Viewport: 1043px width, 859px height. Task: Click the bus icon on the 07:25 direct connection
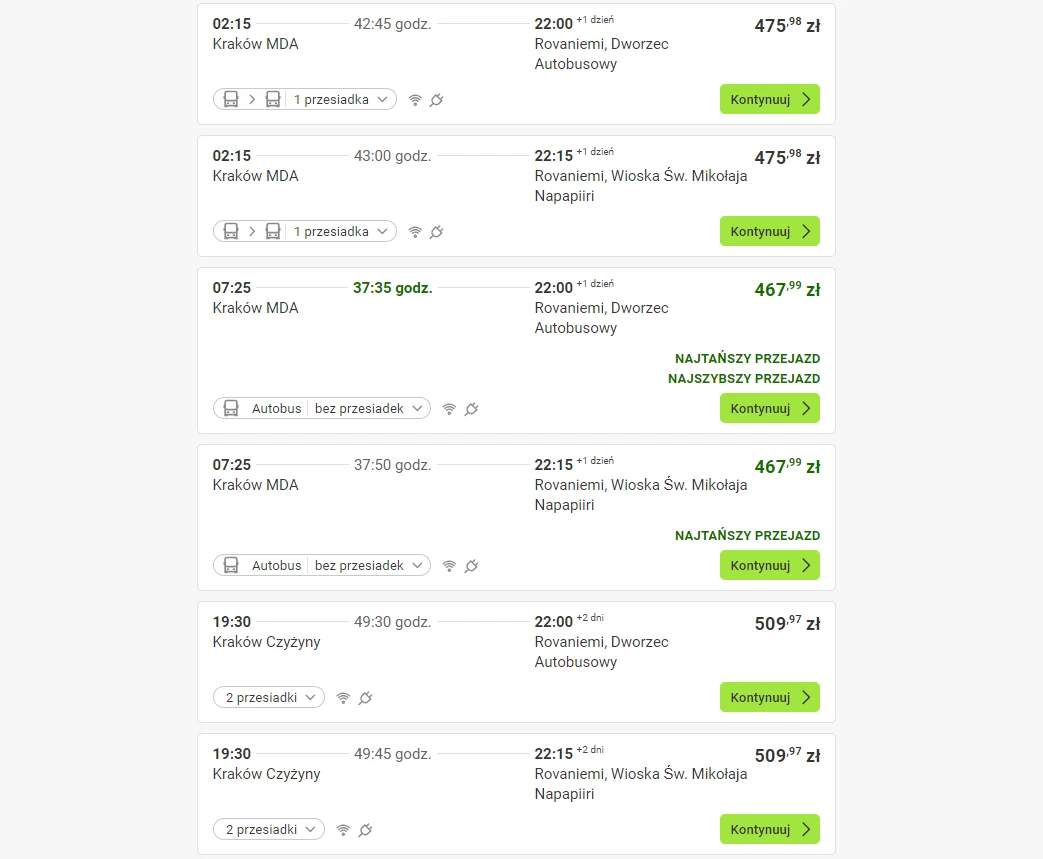(231, 408)
